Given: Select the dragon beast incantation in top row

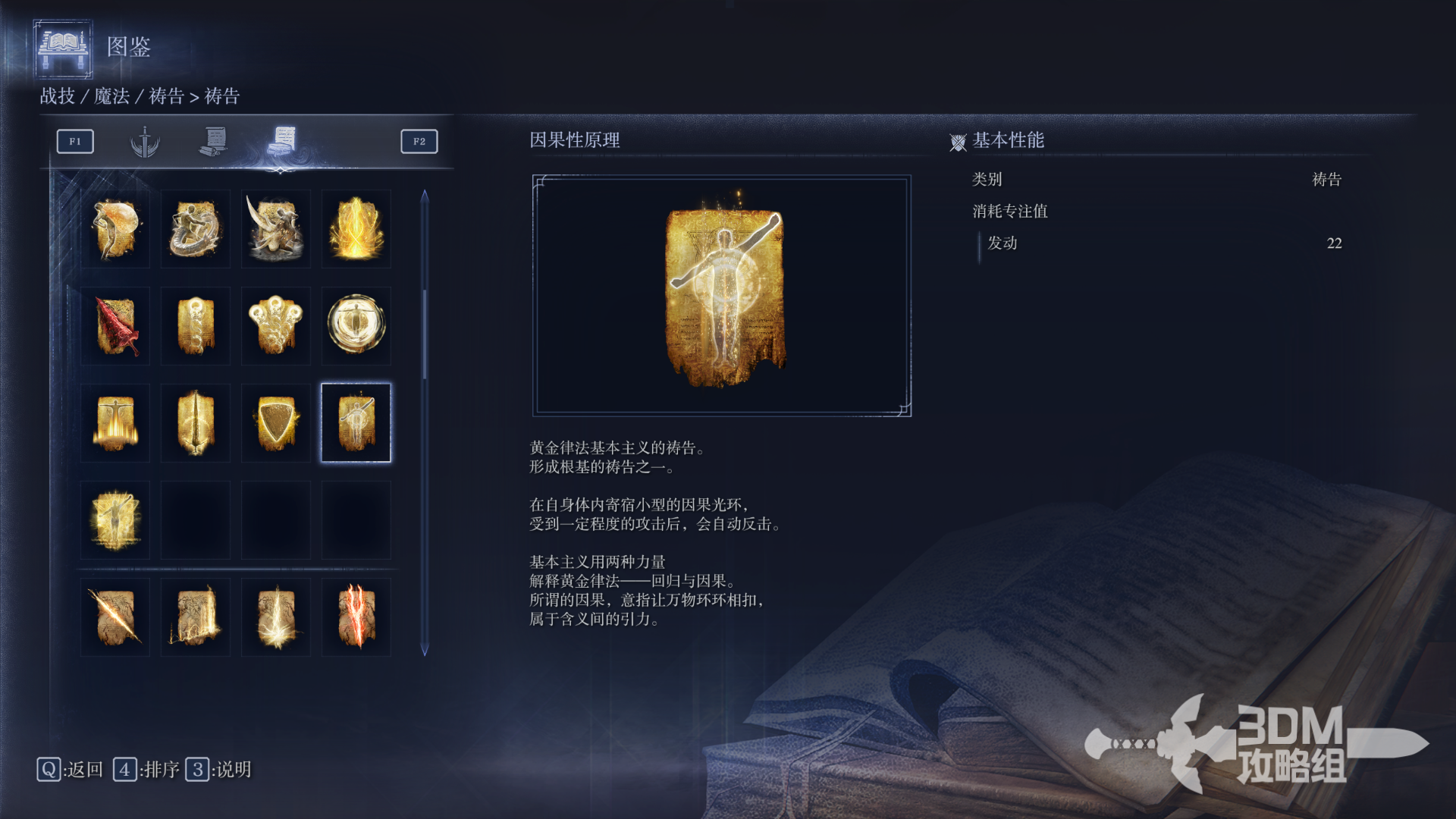Looking at the screenshot, I should pos(196,228).
